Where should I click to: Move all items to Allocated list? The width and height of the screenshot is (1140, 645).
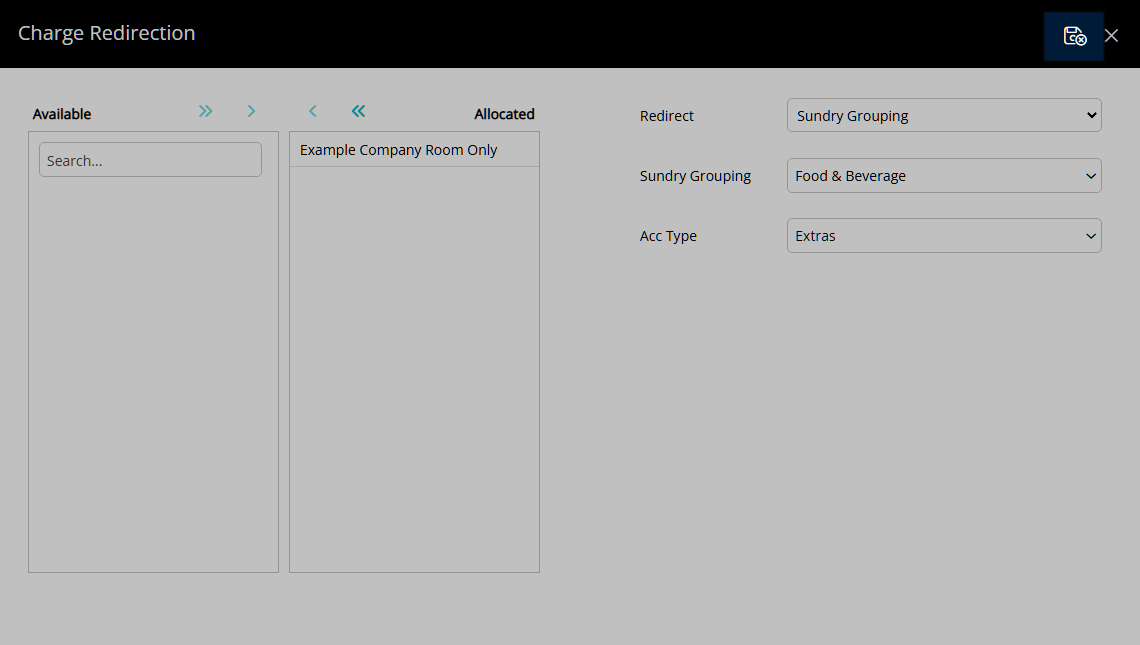tap(206, 111)
